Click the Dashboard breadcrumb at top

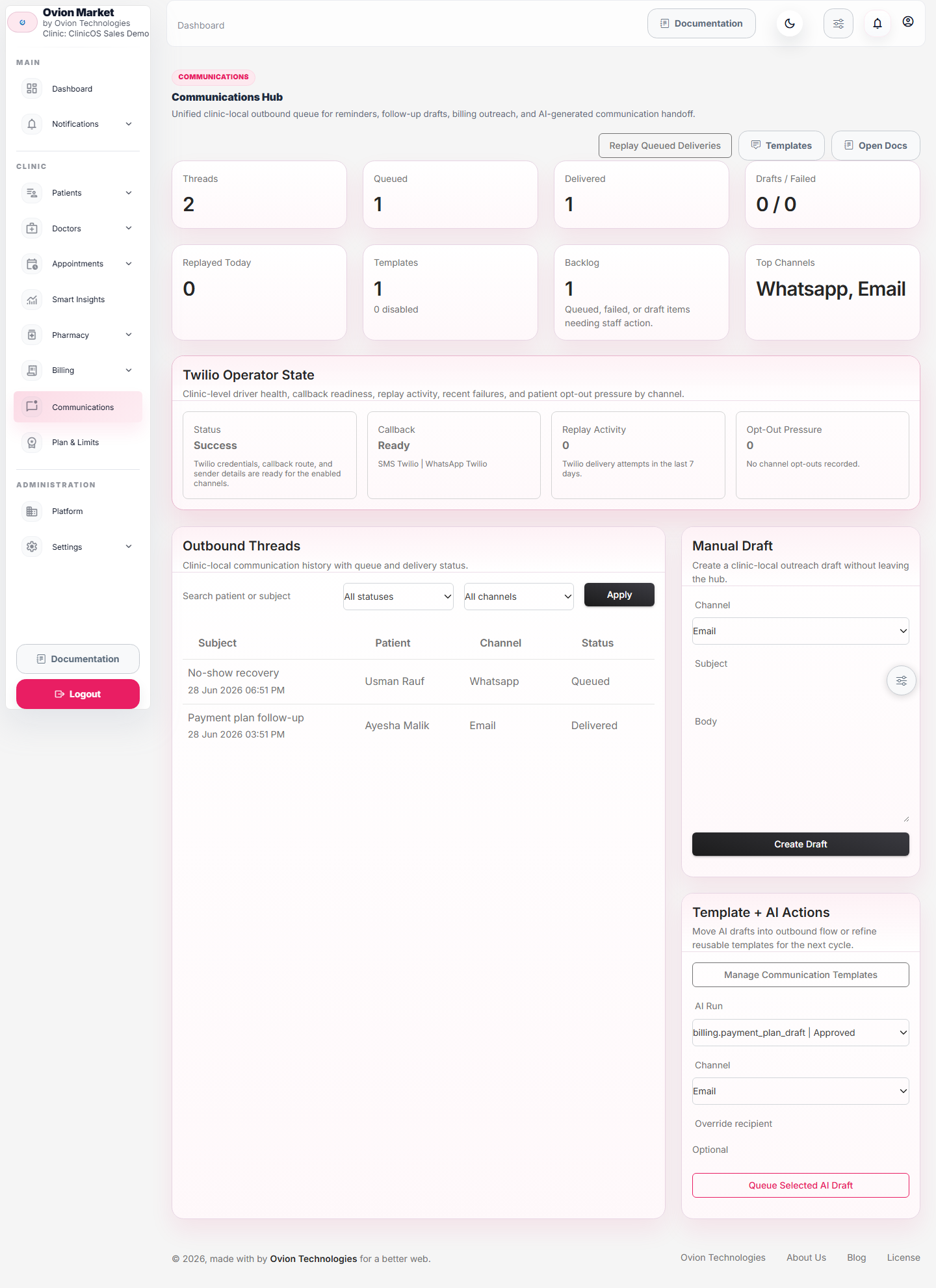pyautogui.click(x=201, y=25)
